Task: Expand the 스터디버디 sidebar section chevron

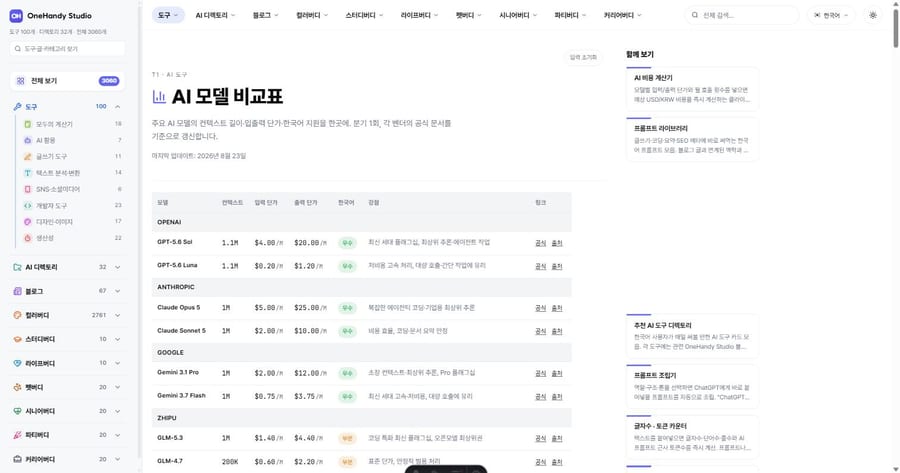Action: click(x=118, y=339)
